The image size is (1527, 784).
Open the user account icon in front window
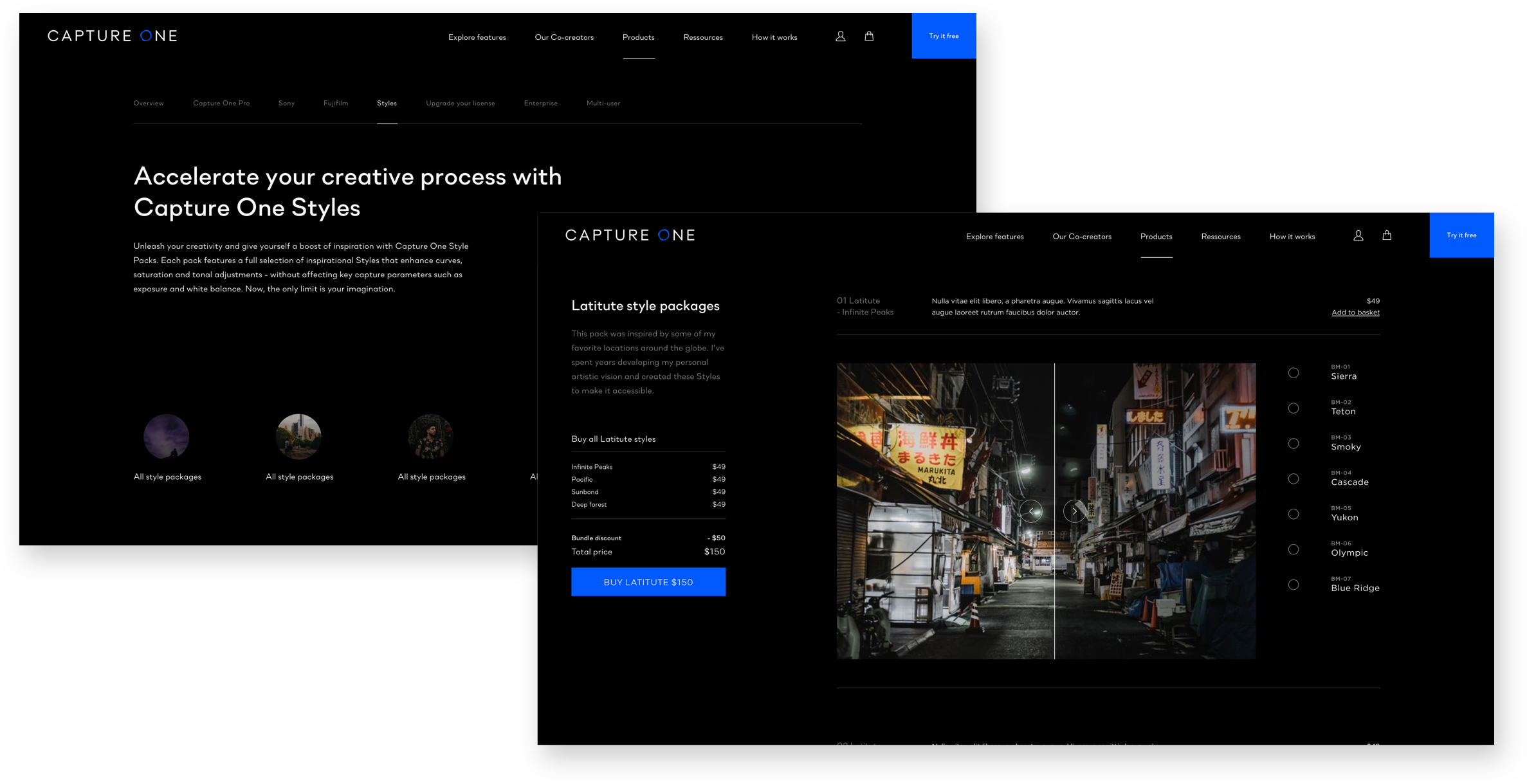tap(1358, 236)
